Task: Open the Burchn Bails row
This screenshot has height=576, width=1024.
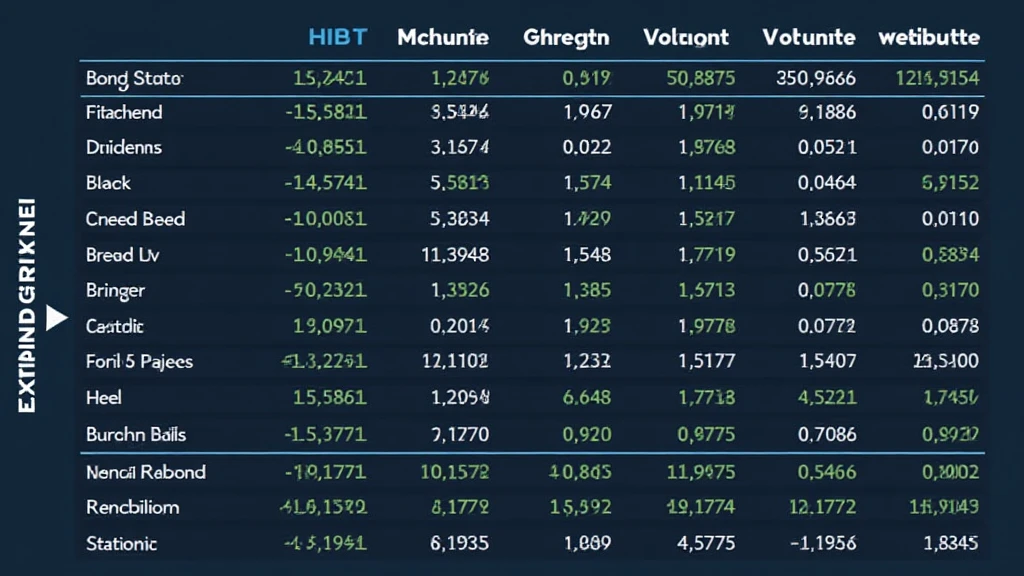Action: coord(136,435)
